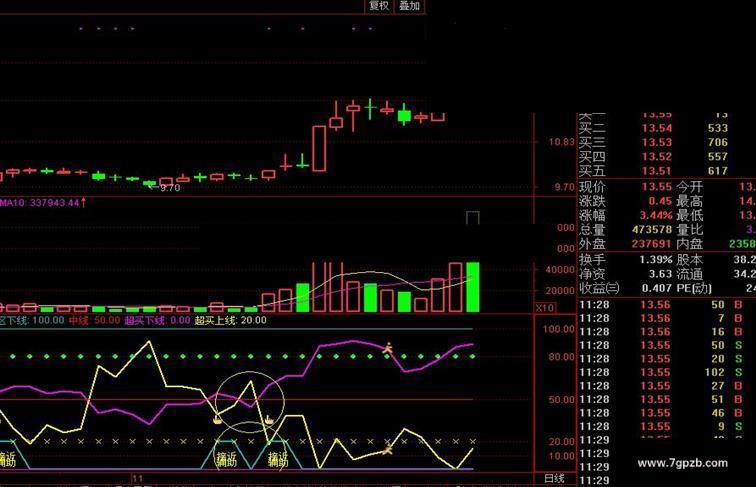Viewport: 756px width, 487px height.
Task: Click the 买四 bid price 13.52
Action: point(657,156)
